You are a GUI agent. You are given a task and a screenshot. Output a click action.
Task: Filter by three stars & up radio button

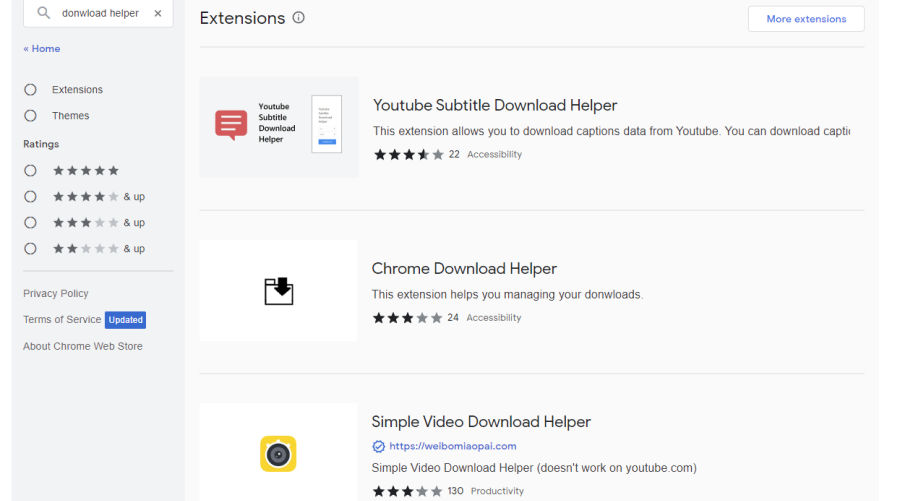(x=30, y=223)
